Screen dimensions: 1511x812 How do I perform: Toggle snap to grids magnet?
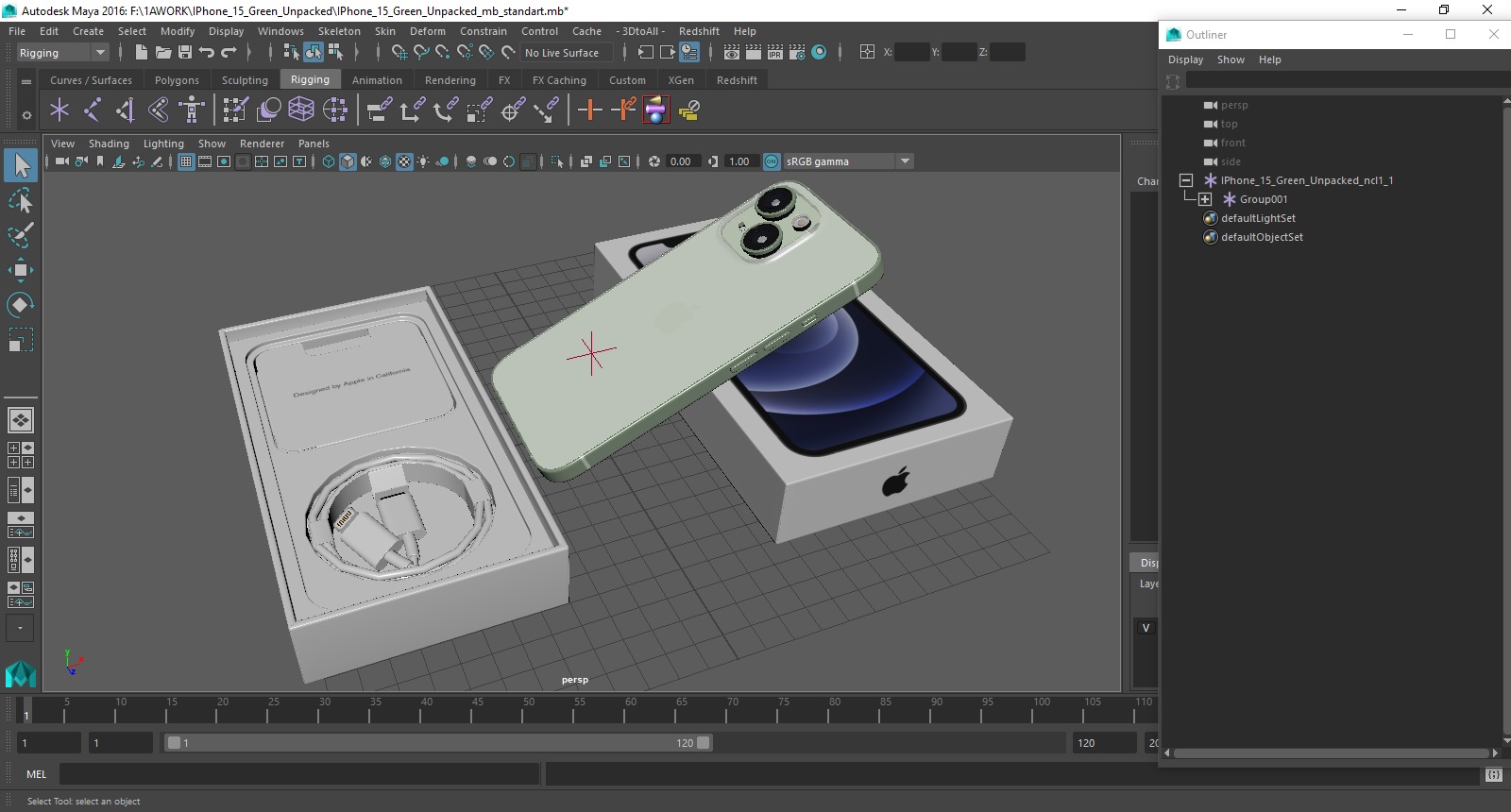pyautogui.click(x=399, y=53)
